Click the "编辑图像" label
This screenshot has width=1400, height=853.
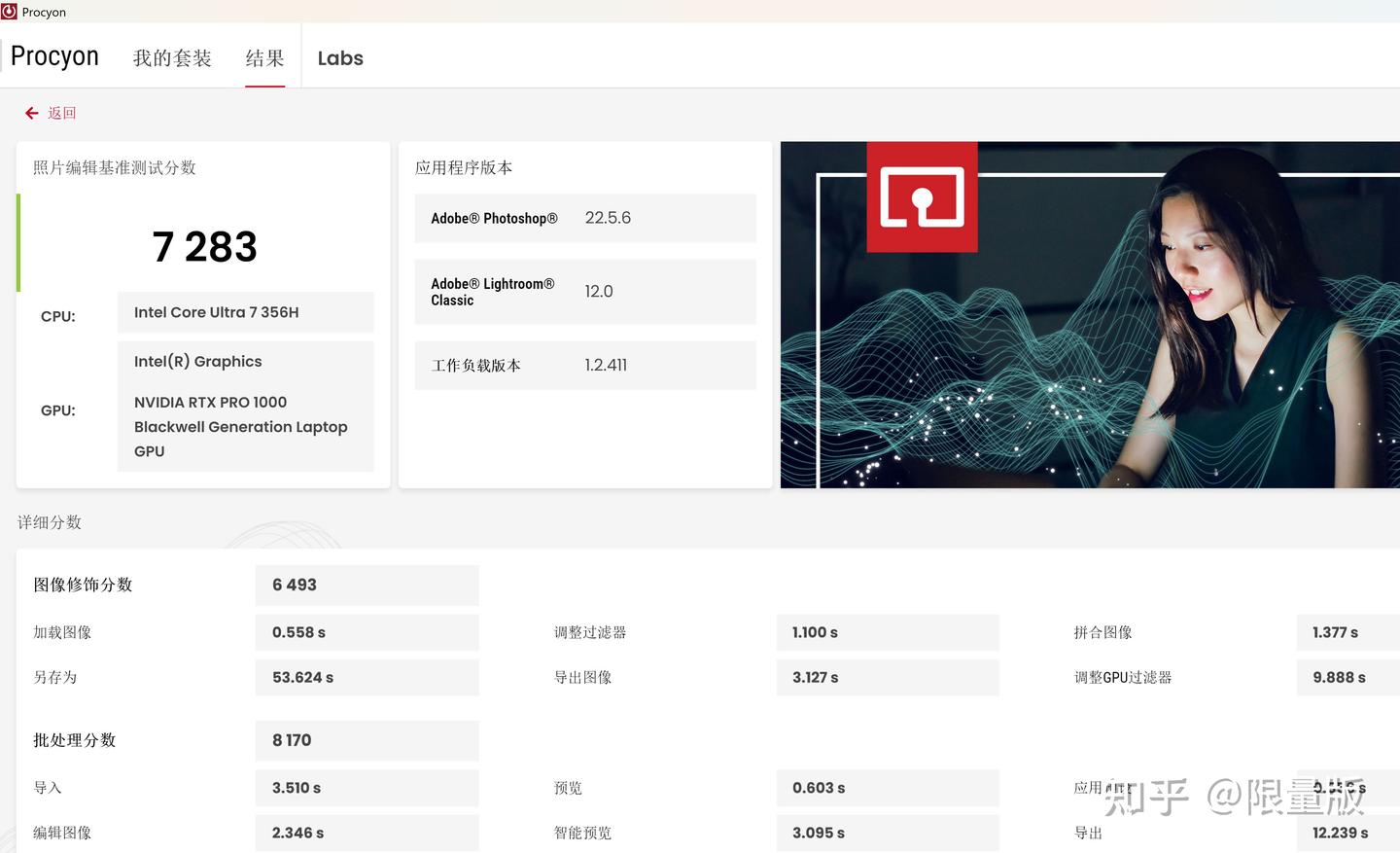[x=62, y=833]
